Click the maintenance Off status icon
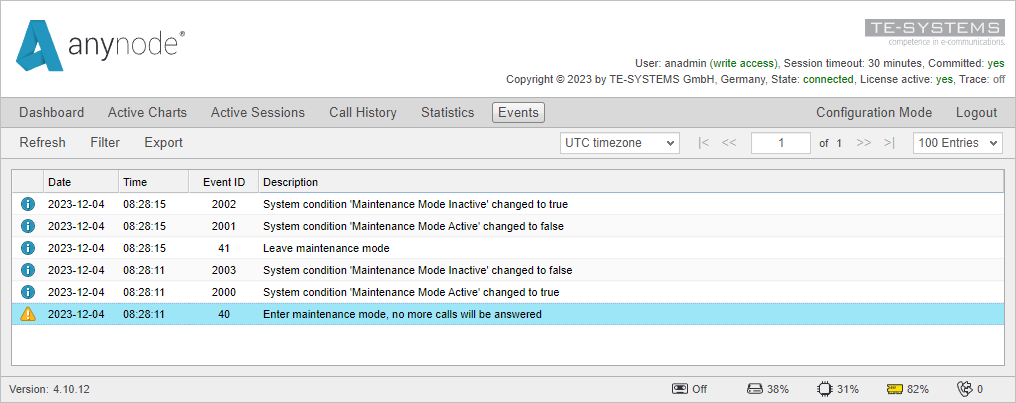1016x403 pixels. click(680, 389)
